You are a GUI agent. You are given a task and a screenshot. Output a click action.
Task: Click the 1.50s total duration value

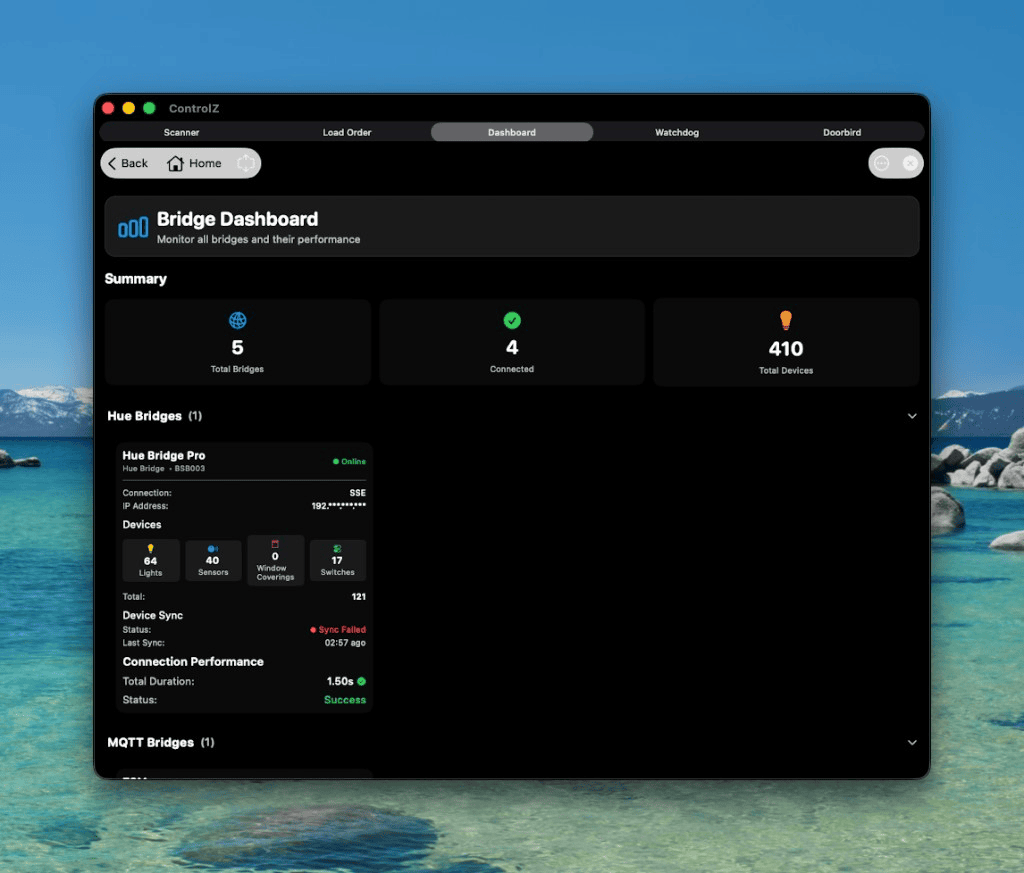pos(340,681)
